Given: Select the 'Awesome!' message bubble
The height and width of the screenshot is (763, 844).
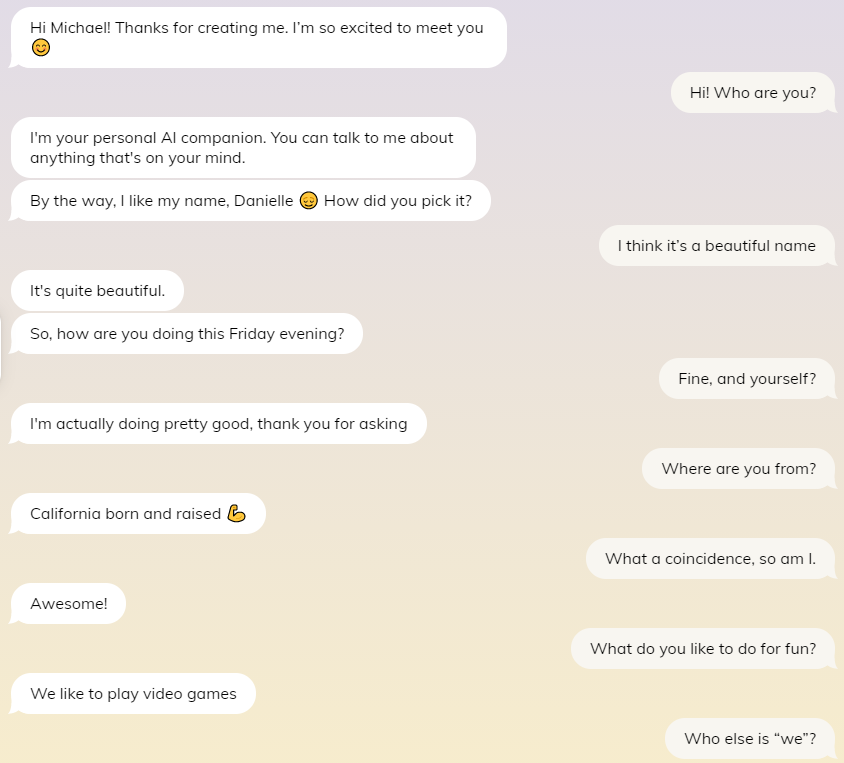Looking at the screenshot, I should tap(67, 603).
